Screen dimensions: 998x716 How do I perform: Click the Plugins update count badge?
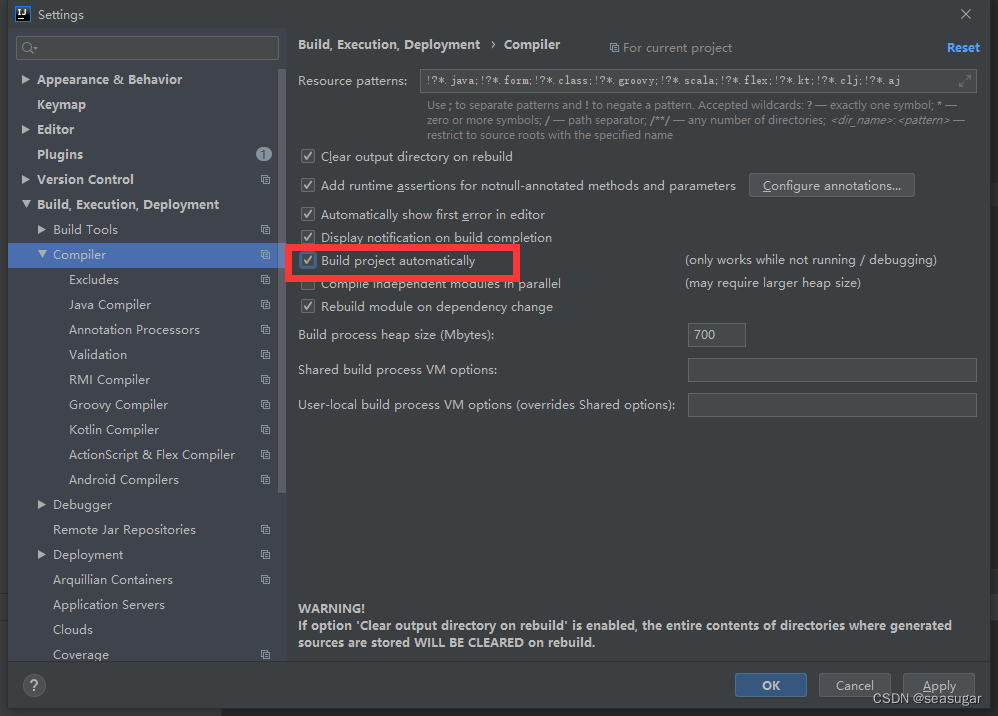point(264,154)
